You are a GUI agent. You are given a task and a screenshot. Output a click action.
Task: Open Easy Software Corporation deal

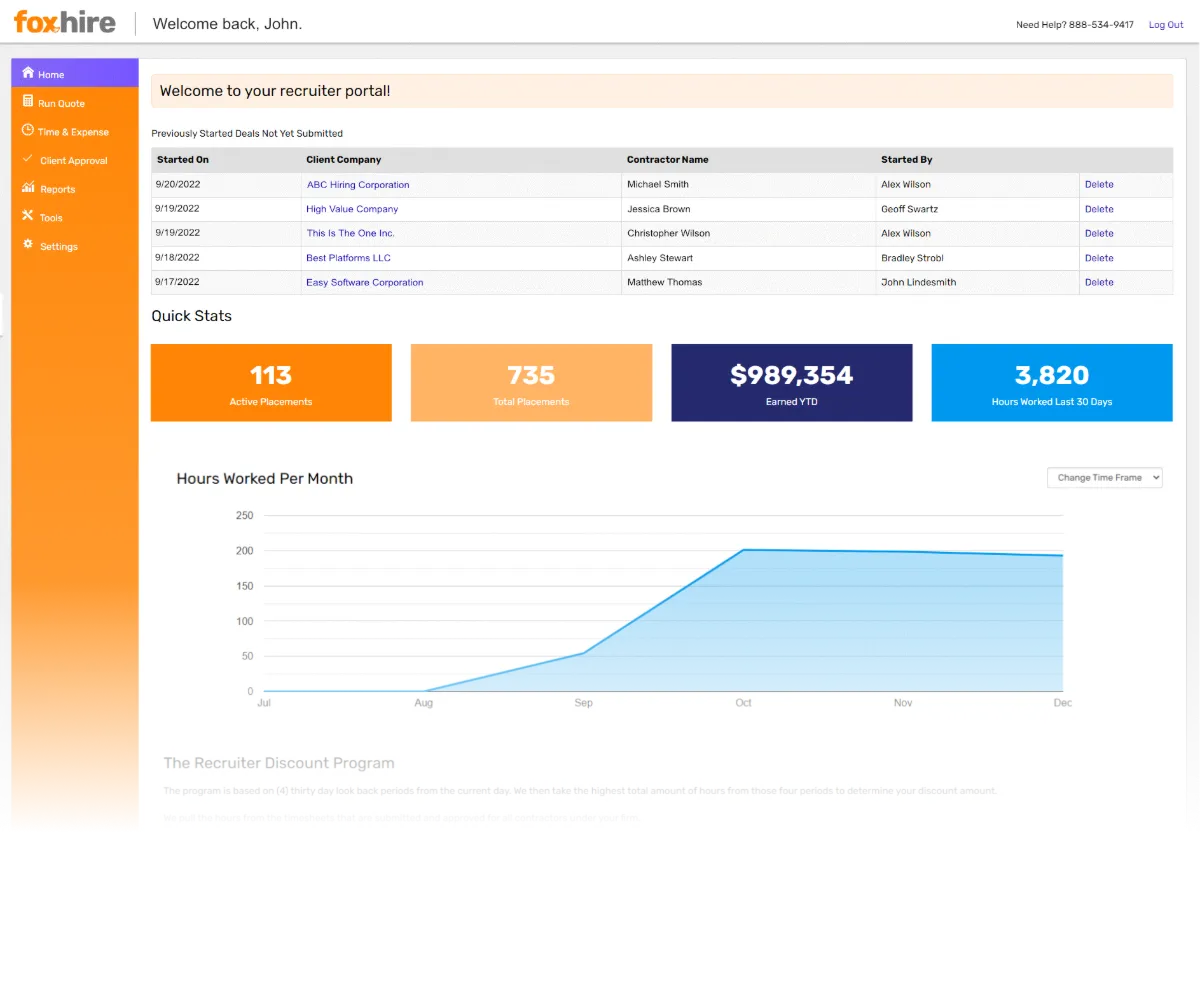[365, 282]
